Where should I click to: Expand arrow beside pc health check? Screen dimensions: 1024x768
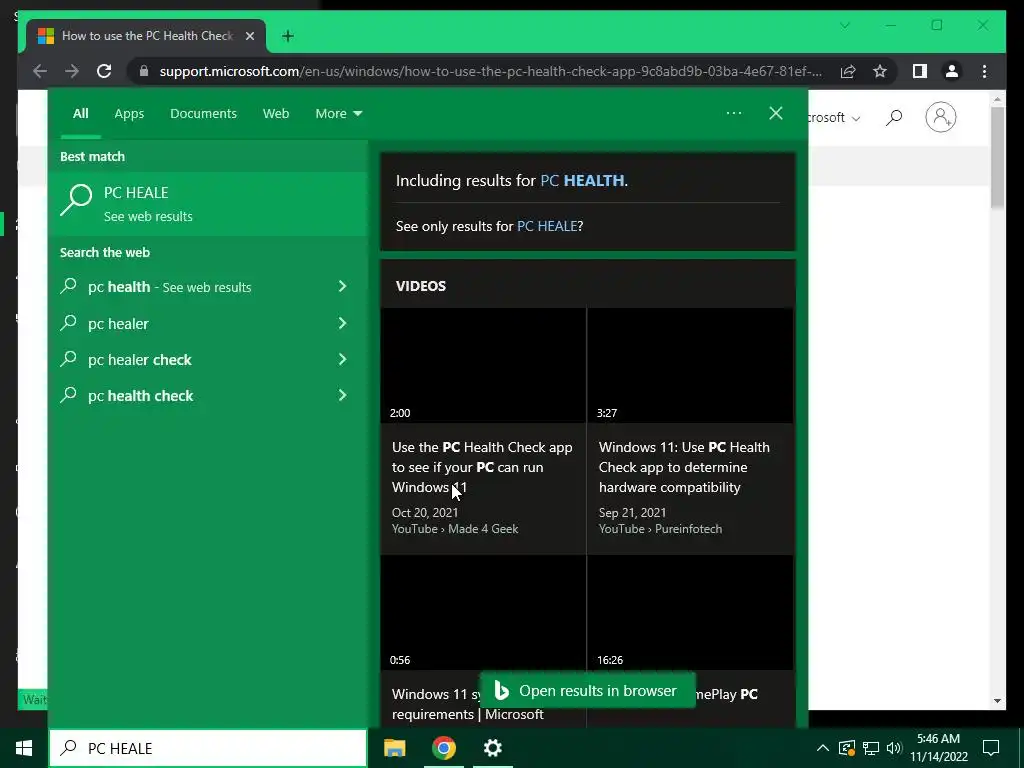click(x=342, y=396)
